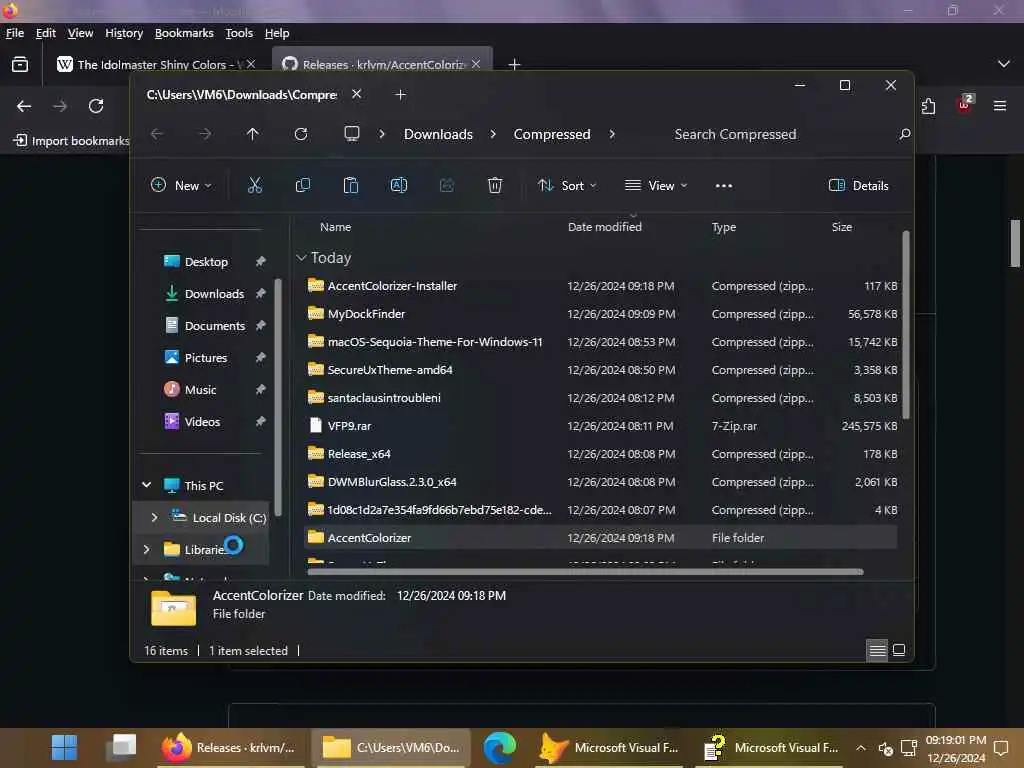The image size is (1024, 768).
Task: Select the MyDockFinder zip file
Action: pos(601,314)
